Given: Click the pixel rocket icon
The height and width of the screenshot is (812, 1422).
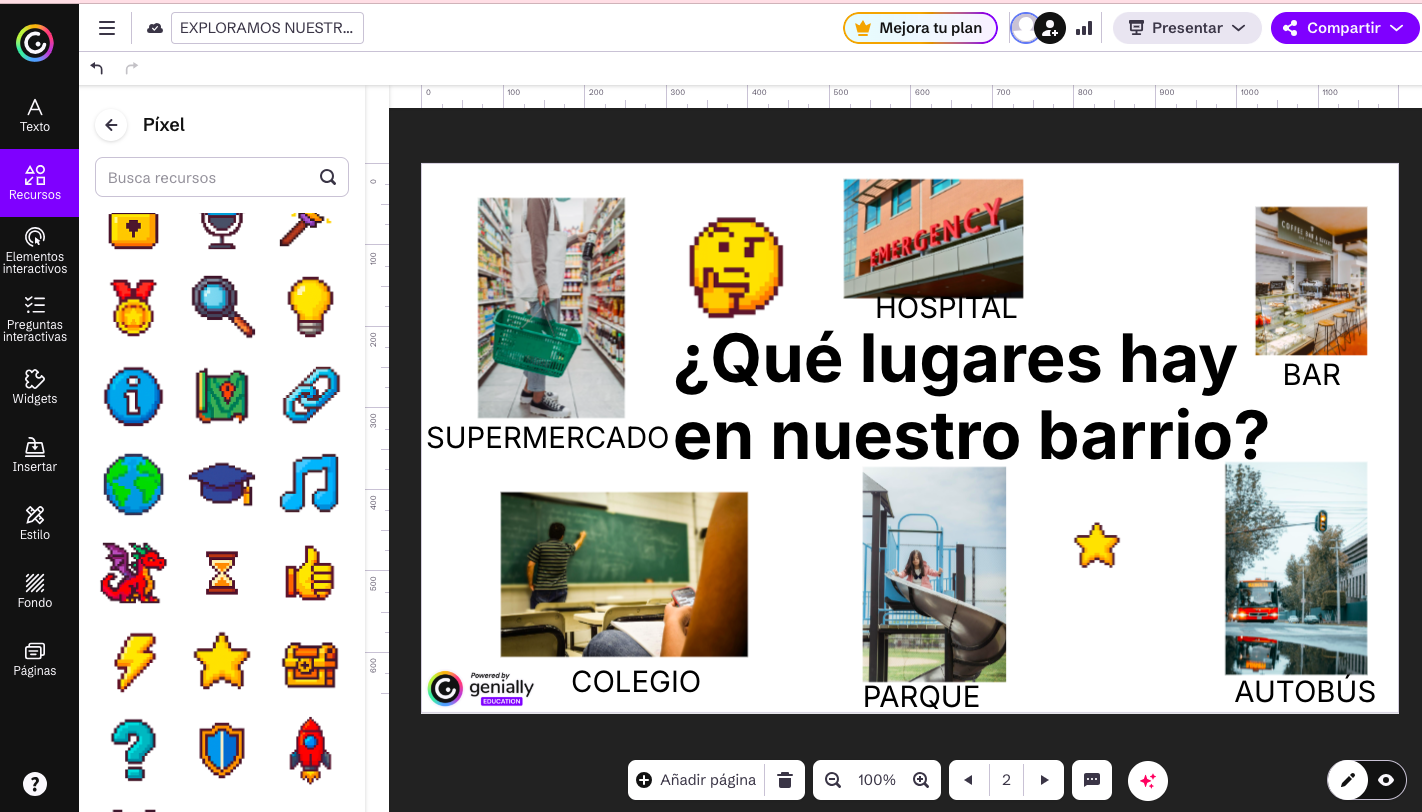Looking at the screenshot, I should click(309, 749).
